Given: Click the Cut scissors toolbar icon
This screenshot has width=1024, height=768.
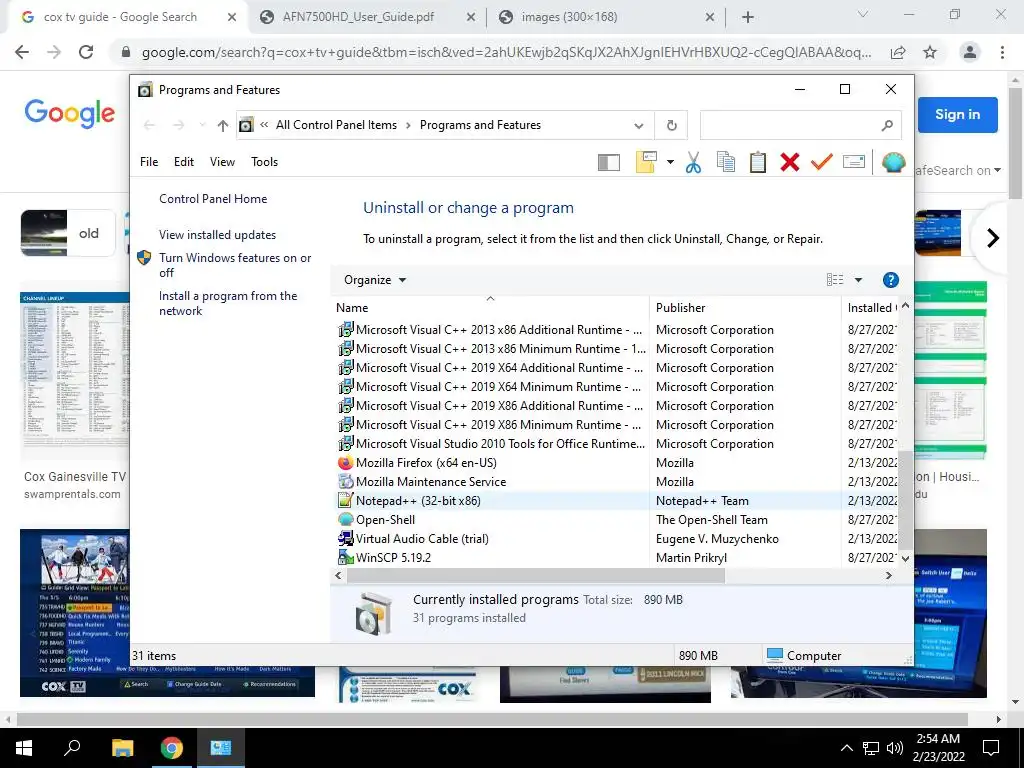Looking at the screenshot, I should 693,162.
